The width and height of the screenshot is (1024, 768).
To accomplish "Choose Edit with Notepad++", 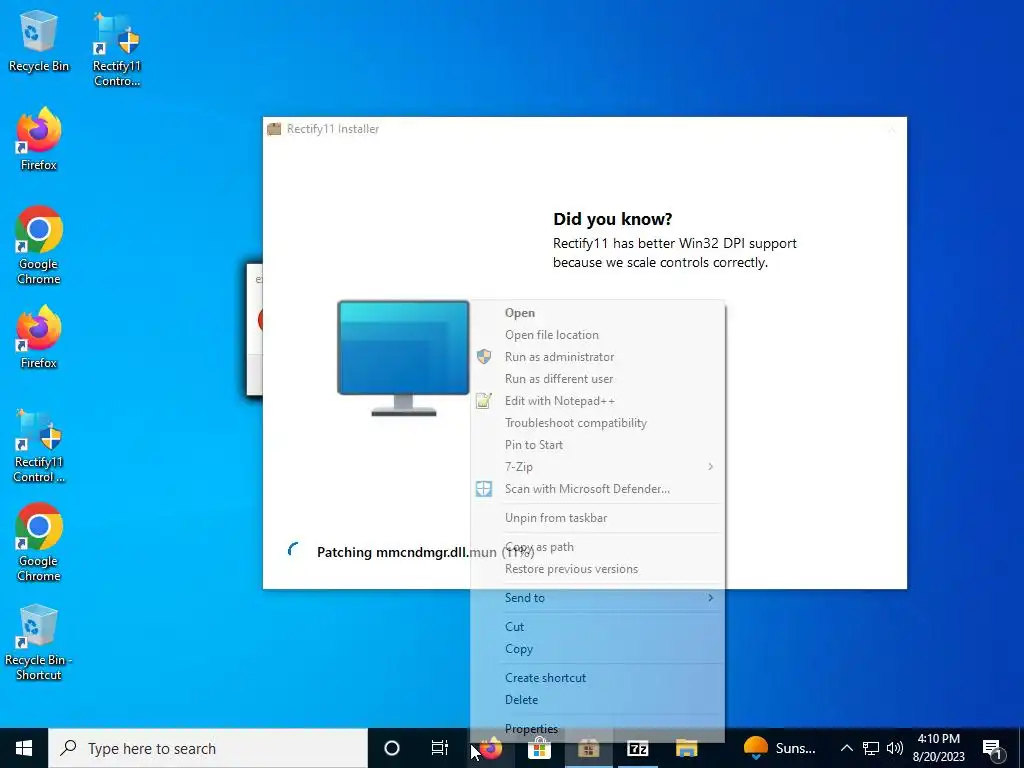I will coord(598,401).
